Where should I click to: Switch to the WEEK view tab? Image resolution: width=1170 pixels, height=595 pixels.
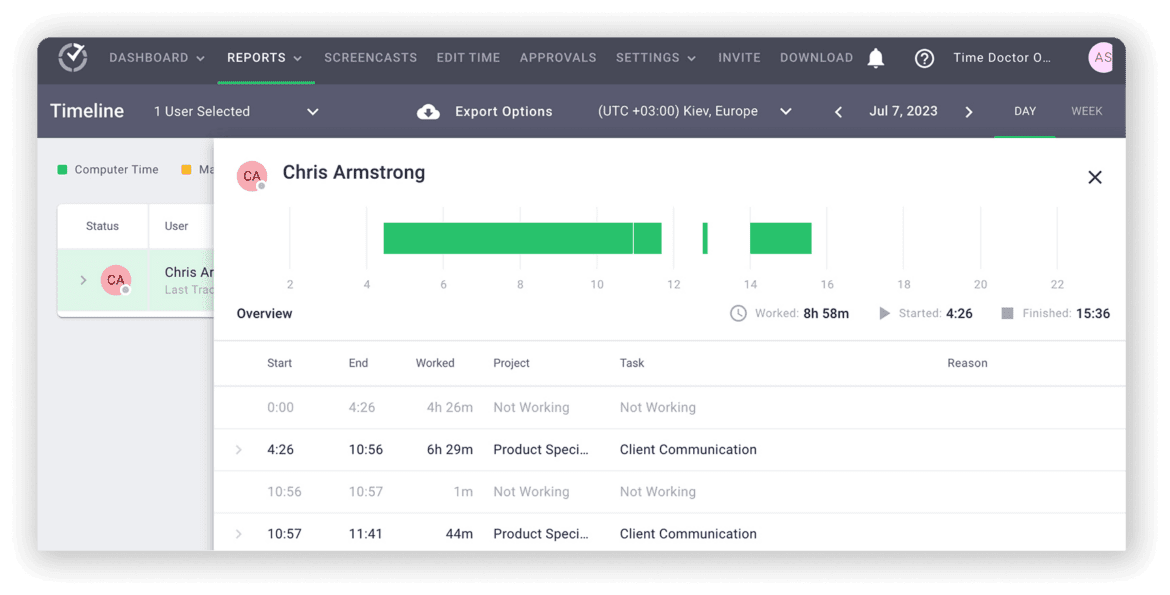[x=1086, y=111]
